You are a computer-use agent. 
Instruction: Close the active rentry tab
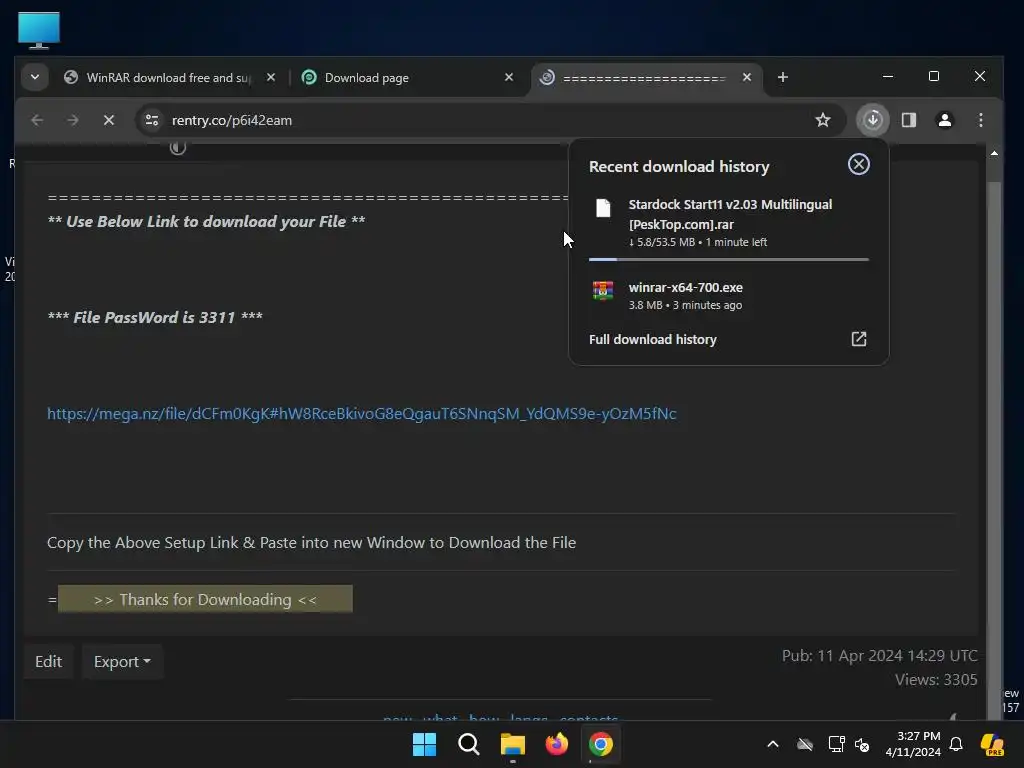click(x=746, y=77)
